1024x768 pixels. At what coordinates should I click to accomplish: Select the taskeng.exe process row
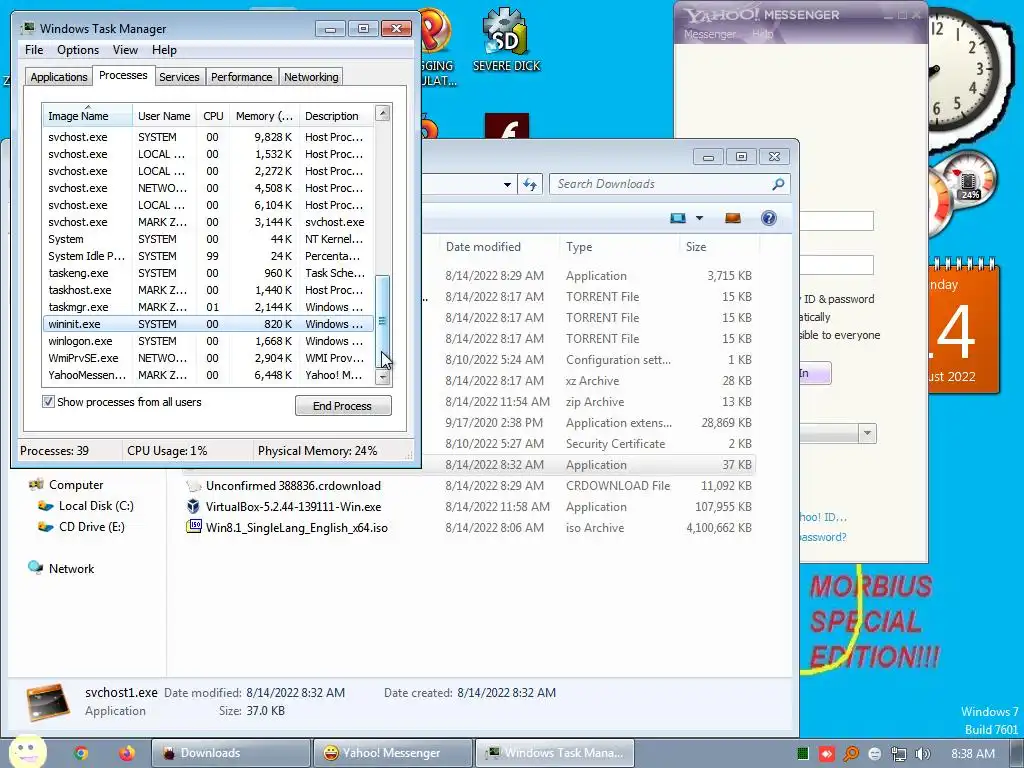208,273
